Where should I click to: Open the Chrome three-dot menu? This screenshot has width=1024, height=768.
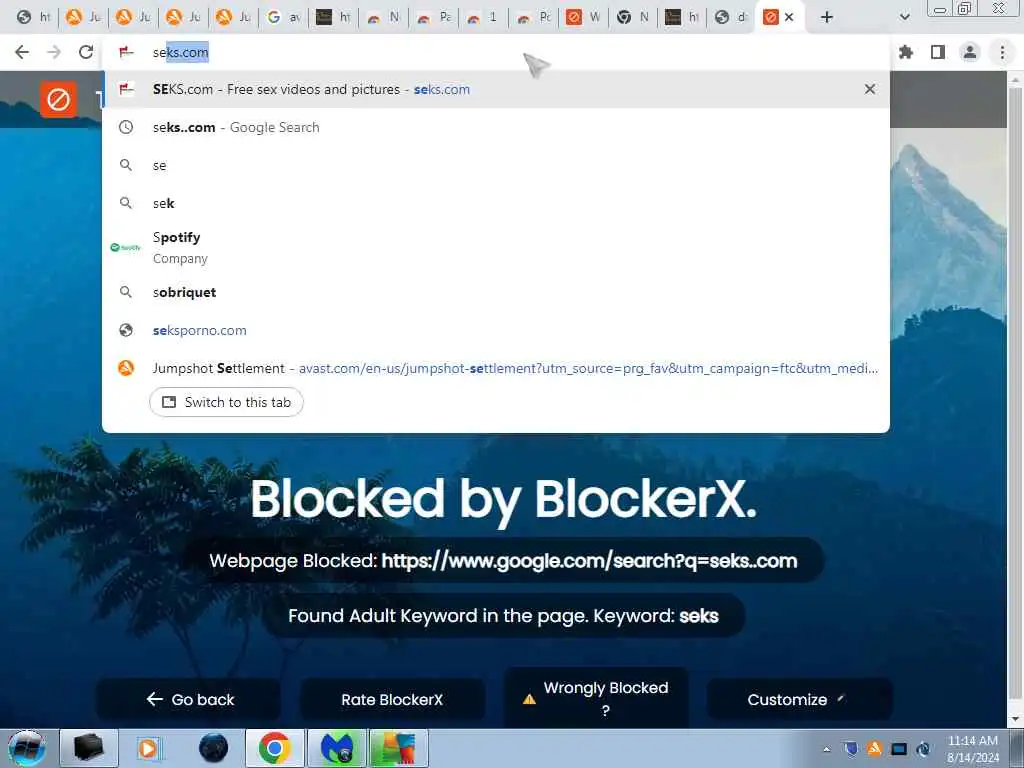(x=1002, y=52)
